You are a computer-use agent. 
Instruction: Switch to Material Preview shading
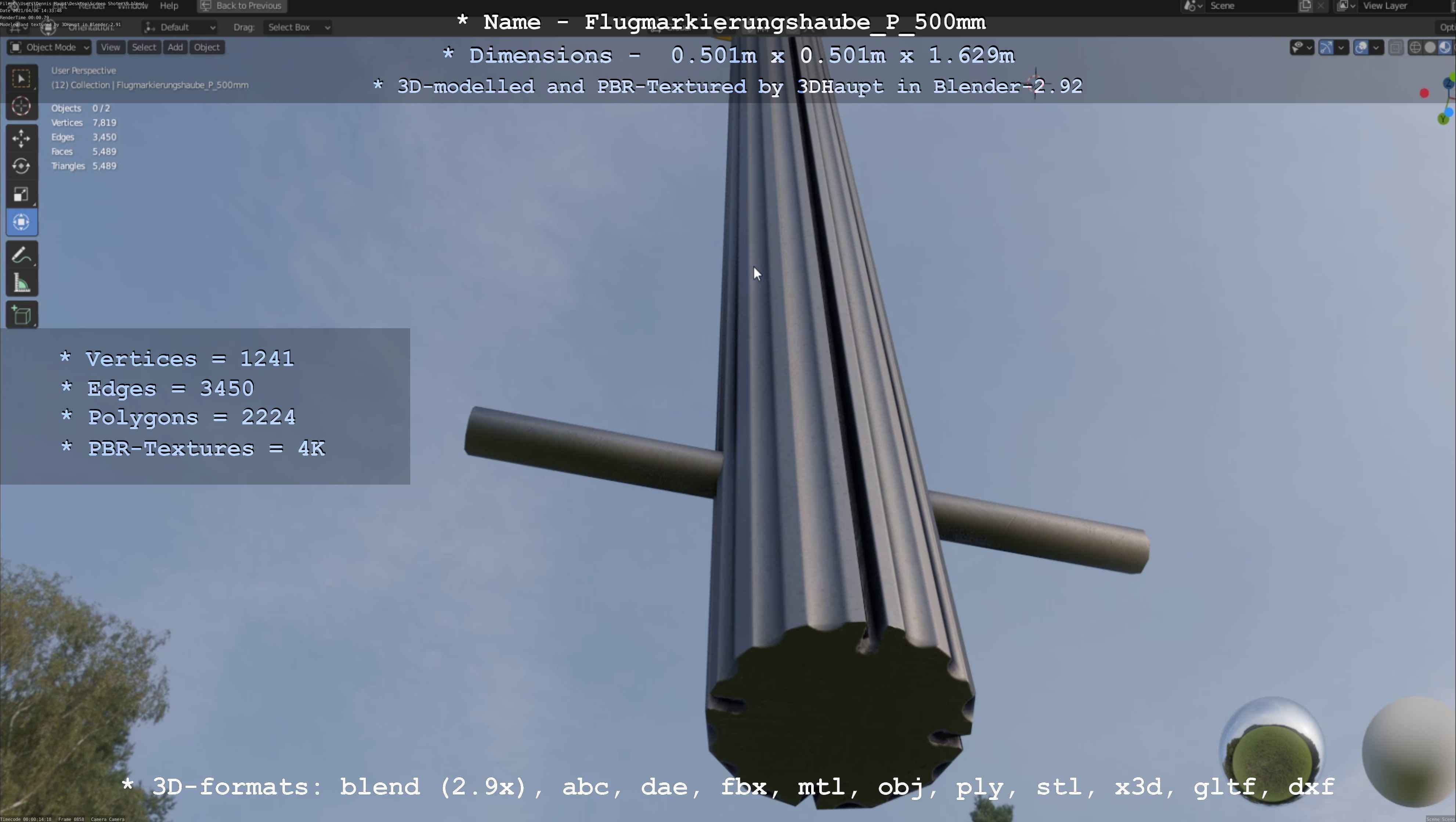[1445, 47]
